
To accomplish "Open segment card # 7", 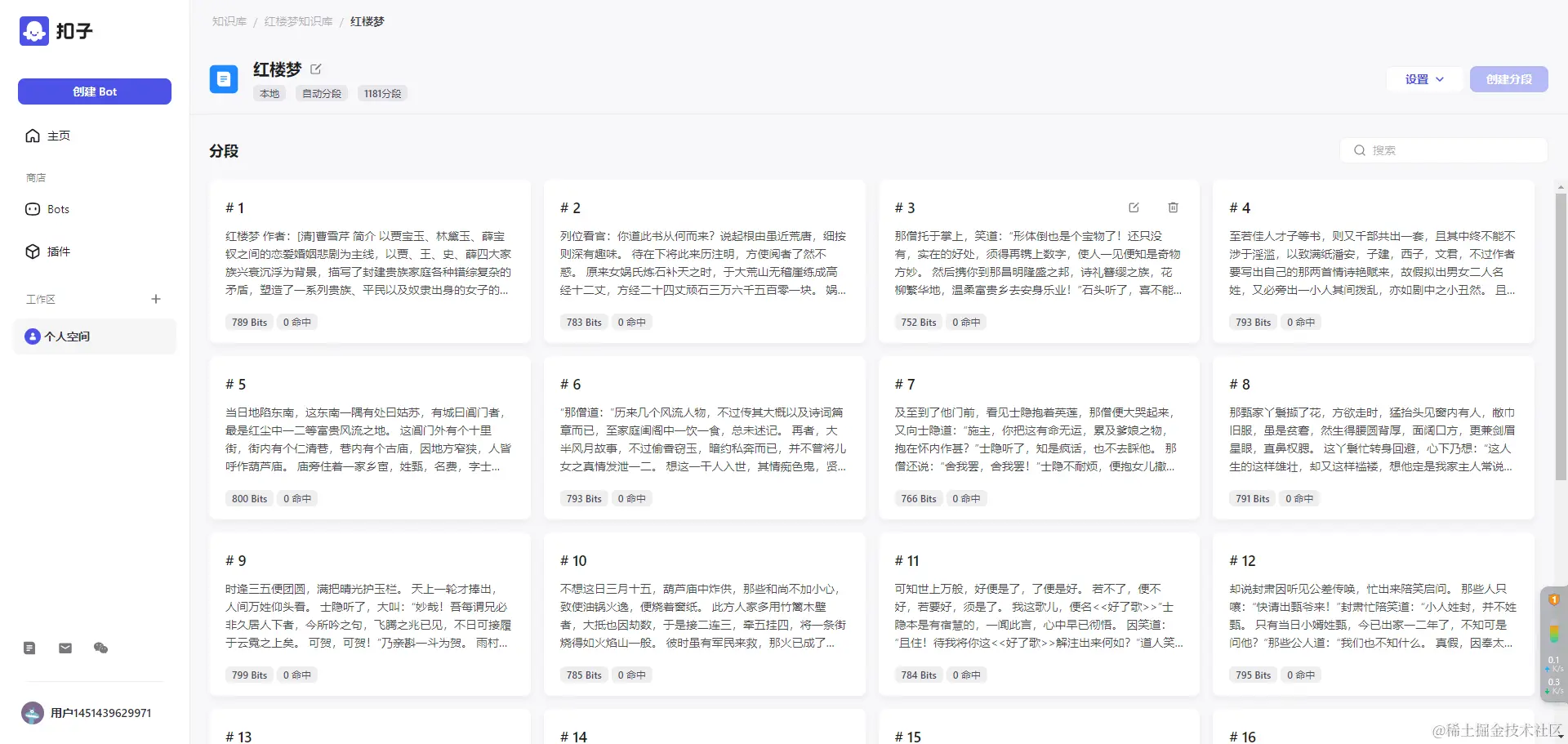I will 1039,438.
